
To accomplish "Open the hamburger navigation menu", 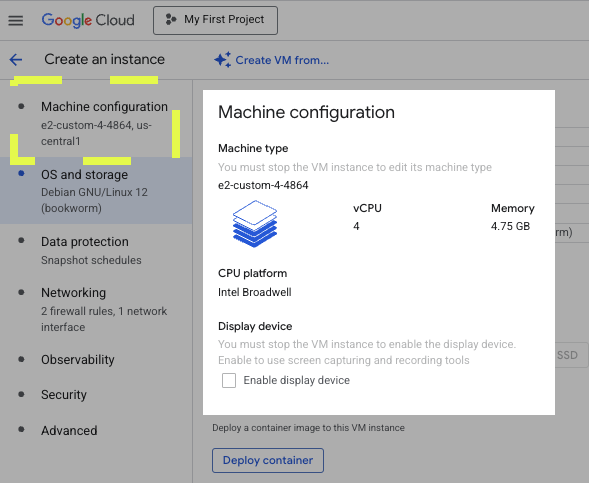I will (16, 20).
